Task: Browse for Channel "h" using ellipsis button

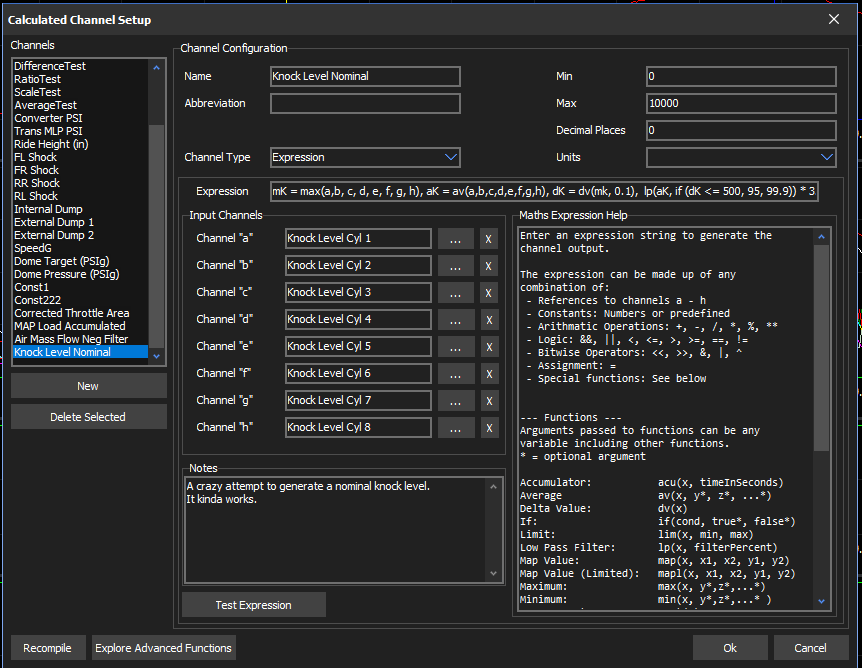Action: pos(456,428)
